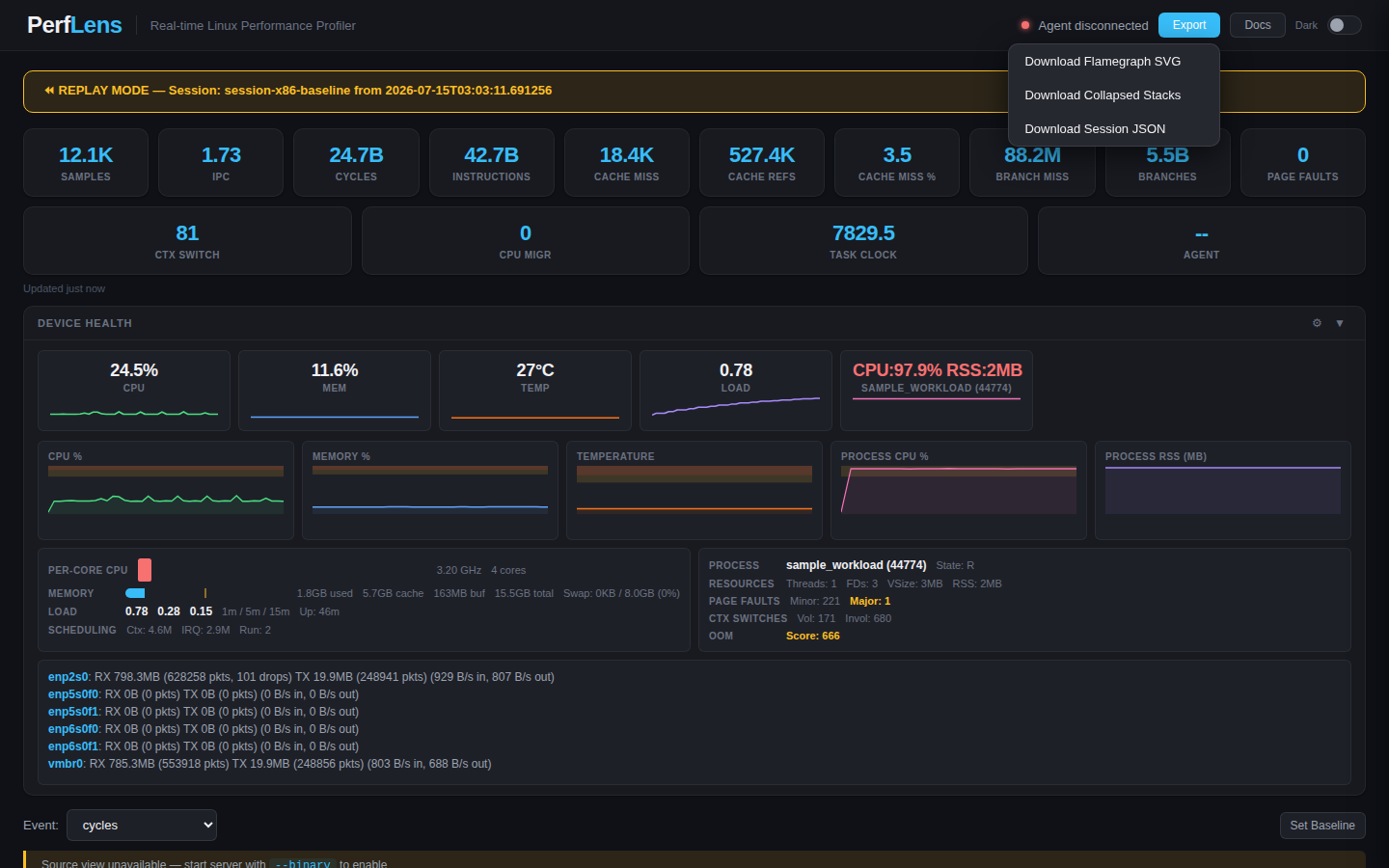Open the Event cycles dropdown

coord(142,826)
